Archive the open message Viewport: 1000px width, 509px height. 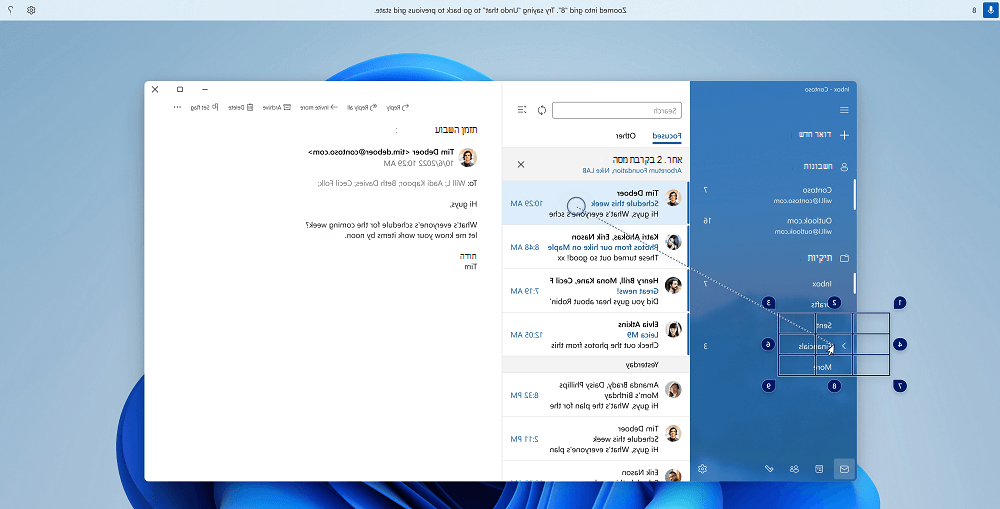click(277, 108)
